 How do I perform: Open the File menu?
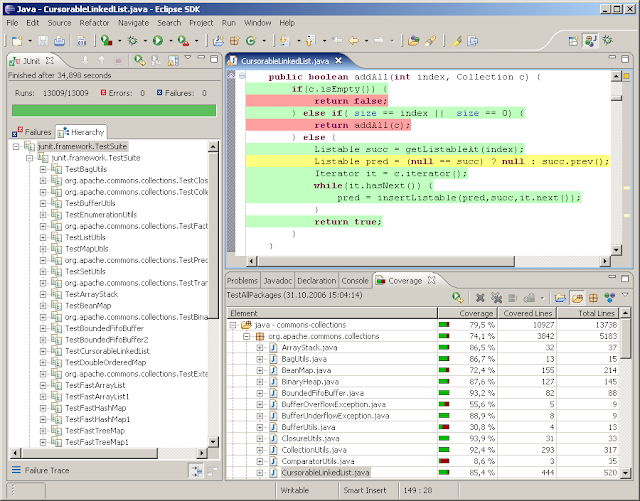tap(12, 23)
